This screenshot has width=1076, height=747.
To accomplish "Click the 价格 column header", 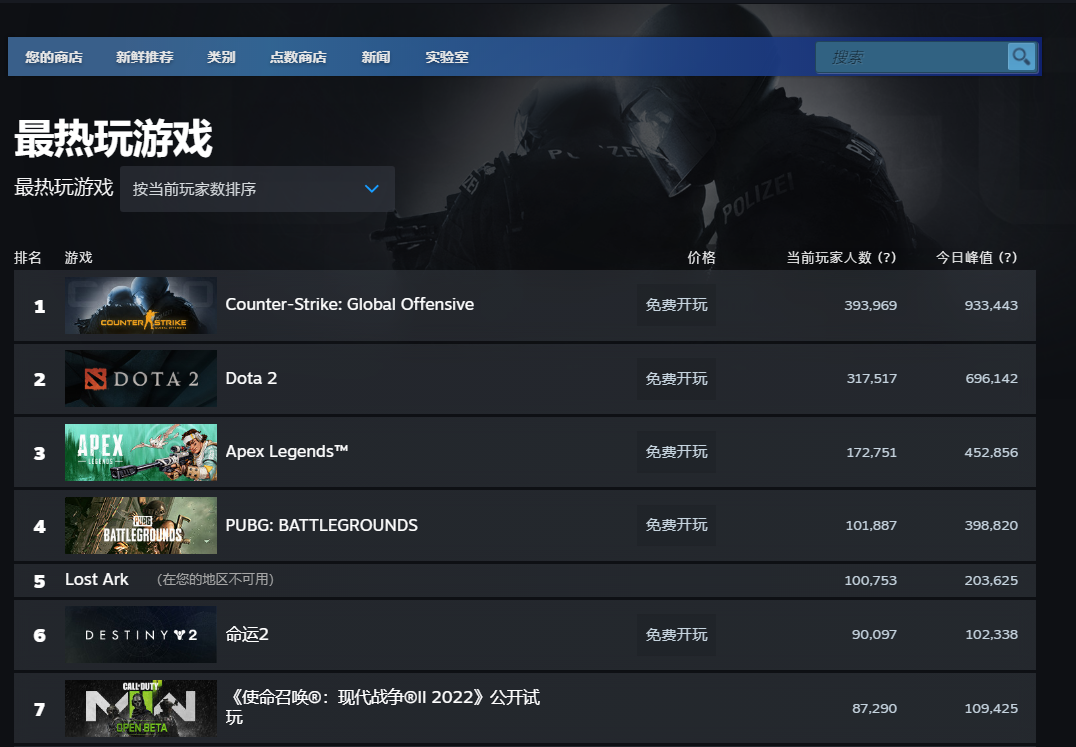I will [x=701, y=257].
